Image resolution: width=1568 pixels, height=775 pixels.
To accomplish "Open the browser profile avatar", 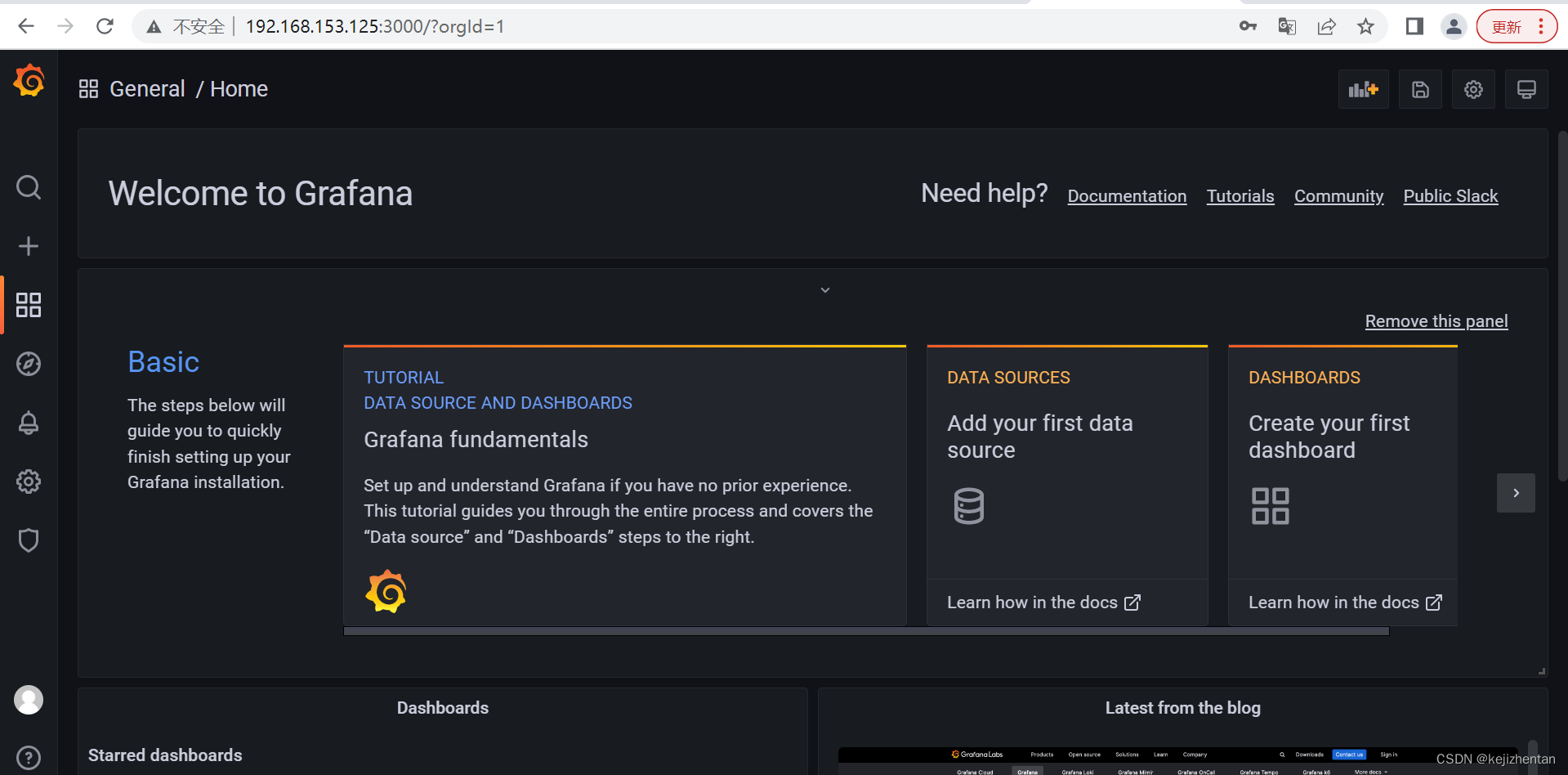I will (x=1454, y=26).
